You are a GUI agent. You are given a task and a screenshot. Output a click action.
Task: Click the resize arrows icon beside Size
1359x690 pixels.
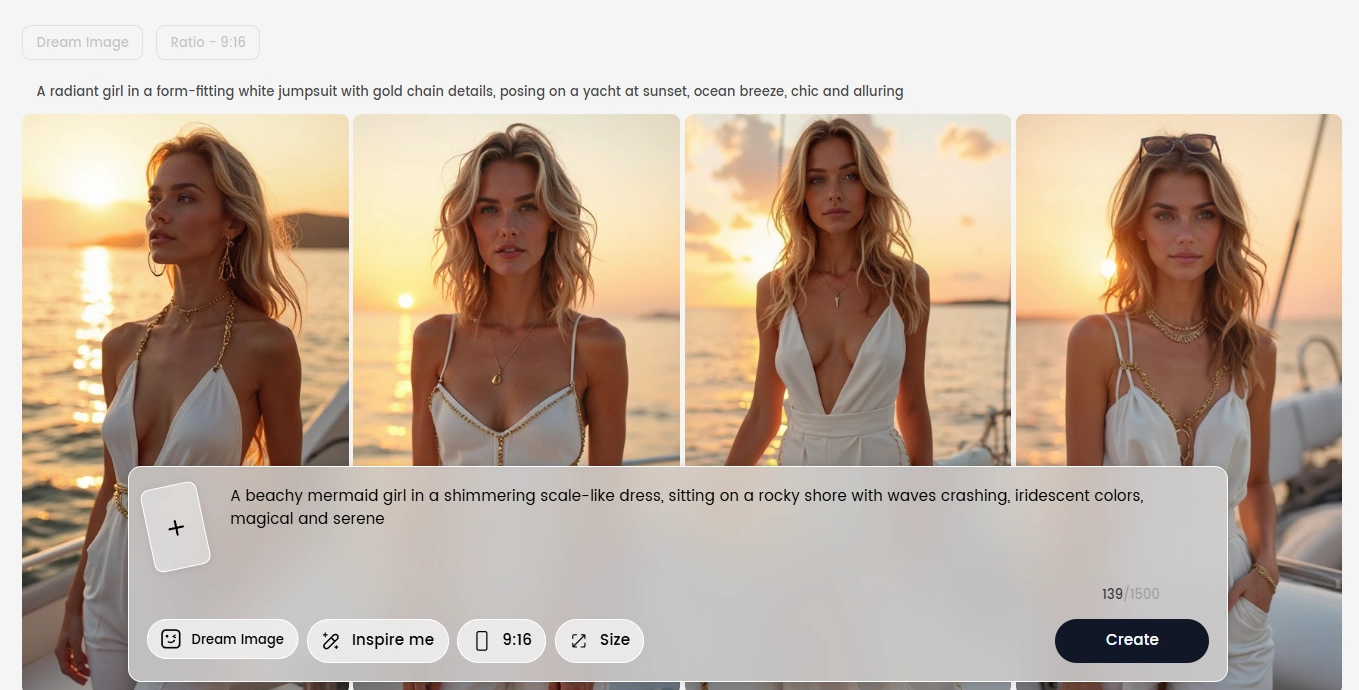coord(579,640)
